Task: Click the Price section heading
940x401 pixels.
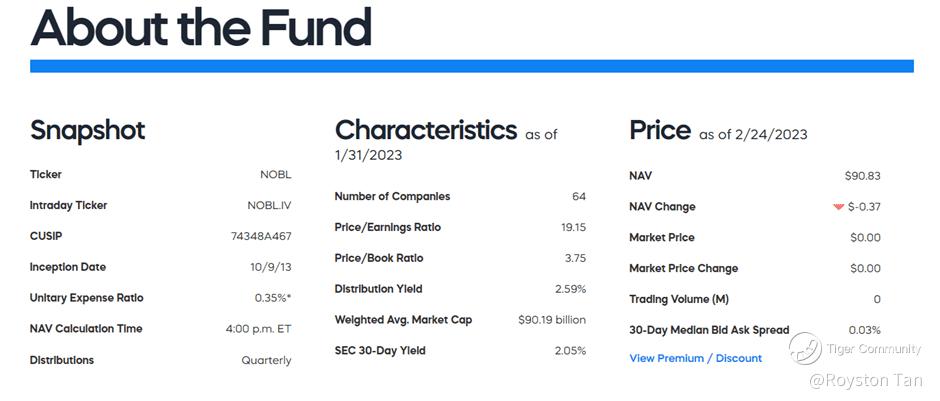Action: pyautogui.click(x=660, y=131)
